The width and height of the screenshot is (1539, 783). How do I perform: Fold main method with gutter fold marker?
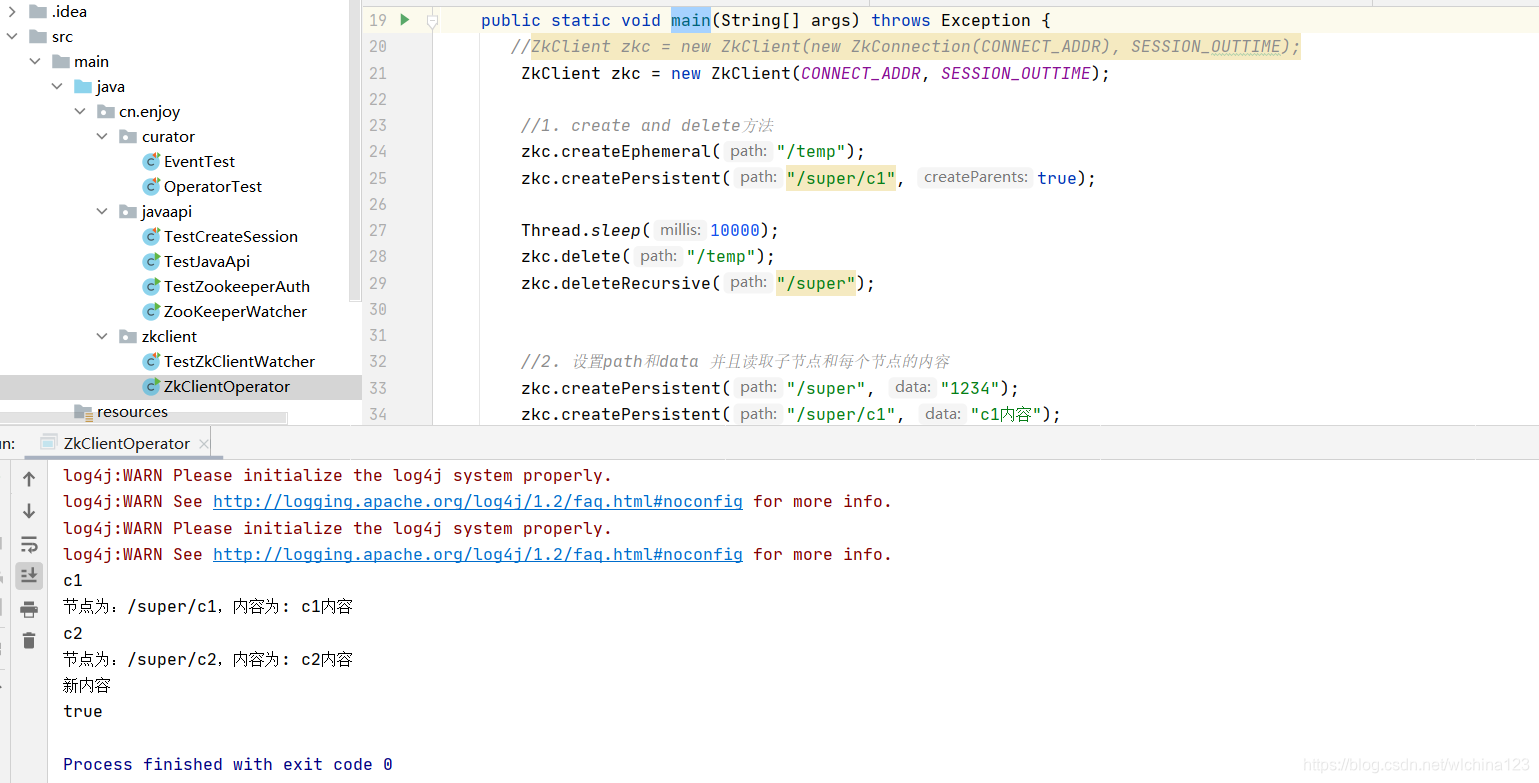click(432, 20)
